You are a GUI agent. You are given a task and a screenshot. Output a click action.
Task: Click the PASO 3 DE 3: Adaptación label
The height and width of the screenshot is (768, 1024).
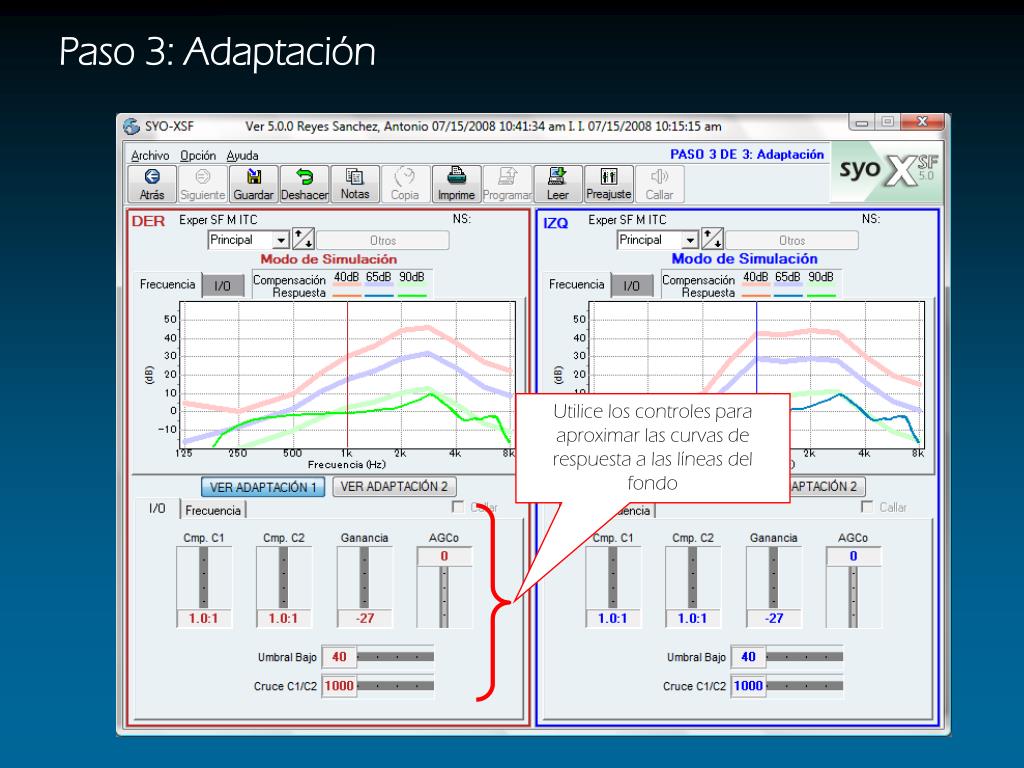coord(747,154)
